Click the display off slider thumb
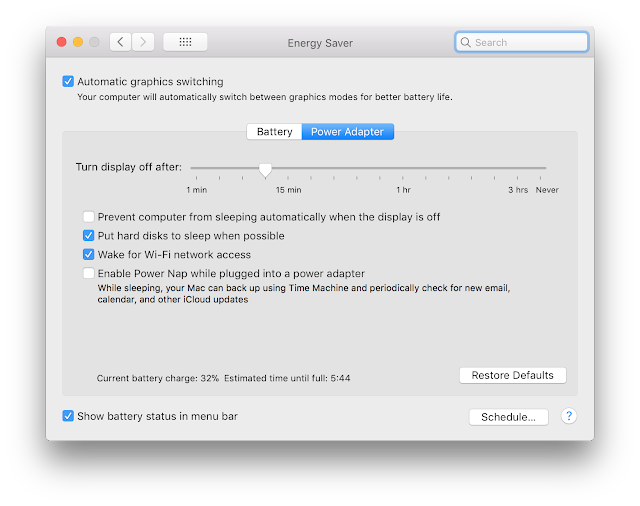640x506 pixels. click(265, 170)
